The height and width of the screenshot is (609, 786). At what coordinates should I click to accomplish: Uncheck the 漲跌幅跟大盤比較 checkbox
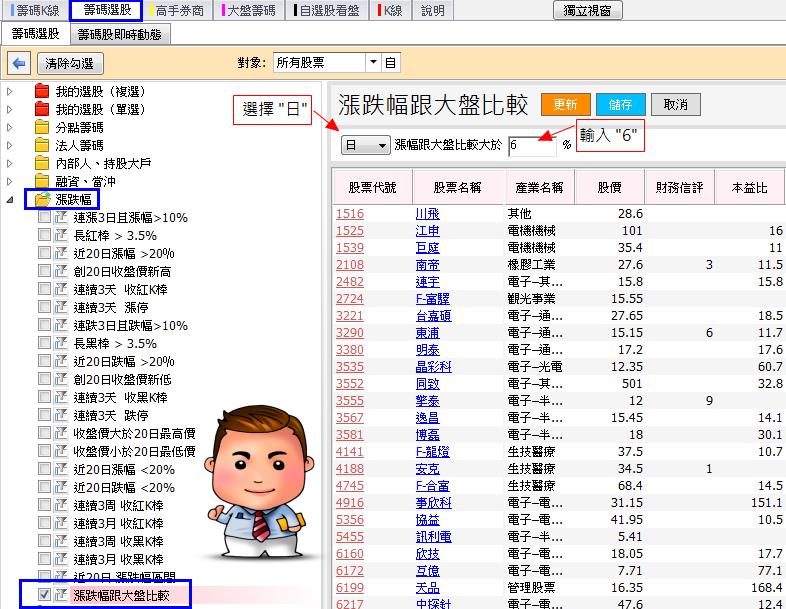[44, 595]
